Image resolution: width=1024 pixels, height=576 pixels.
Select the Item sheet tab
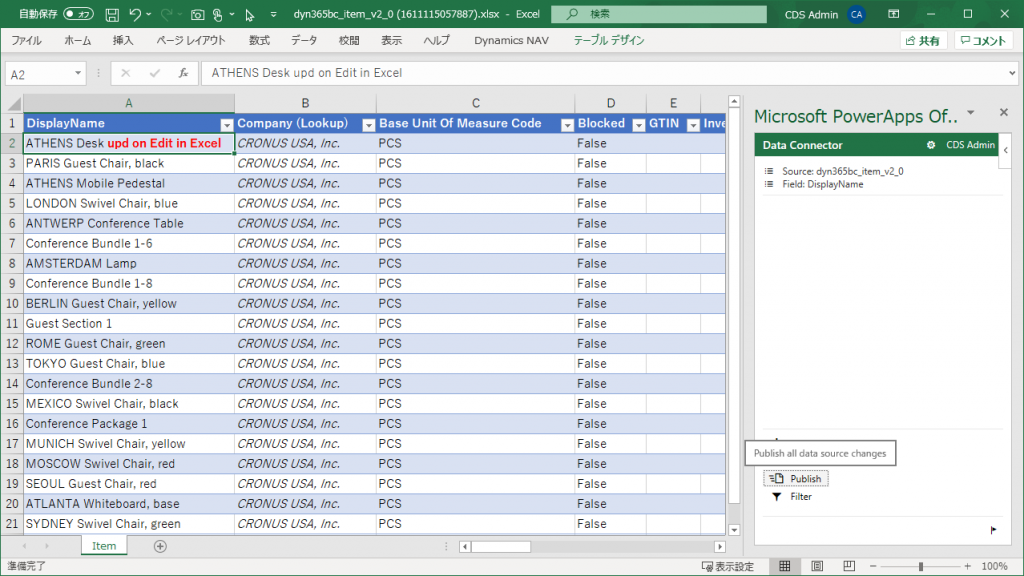click(x=104, y=546)
